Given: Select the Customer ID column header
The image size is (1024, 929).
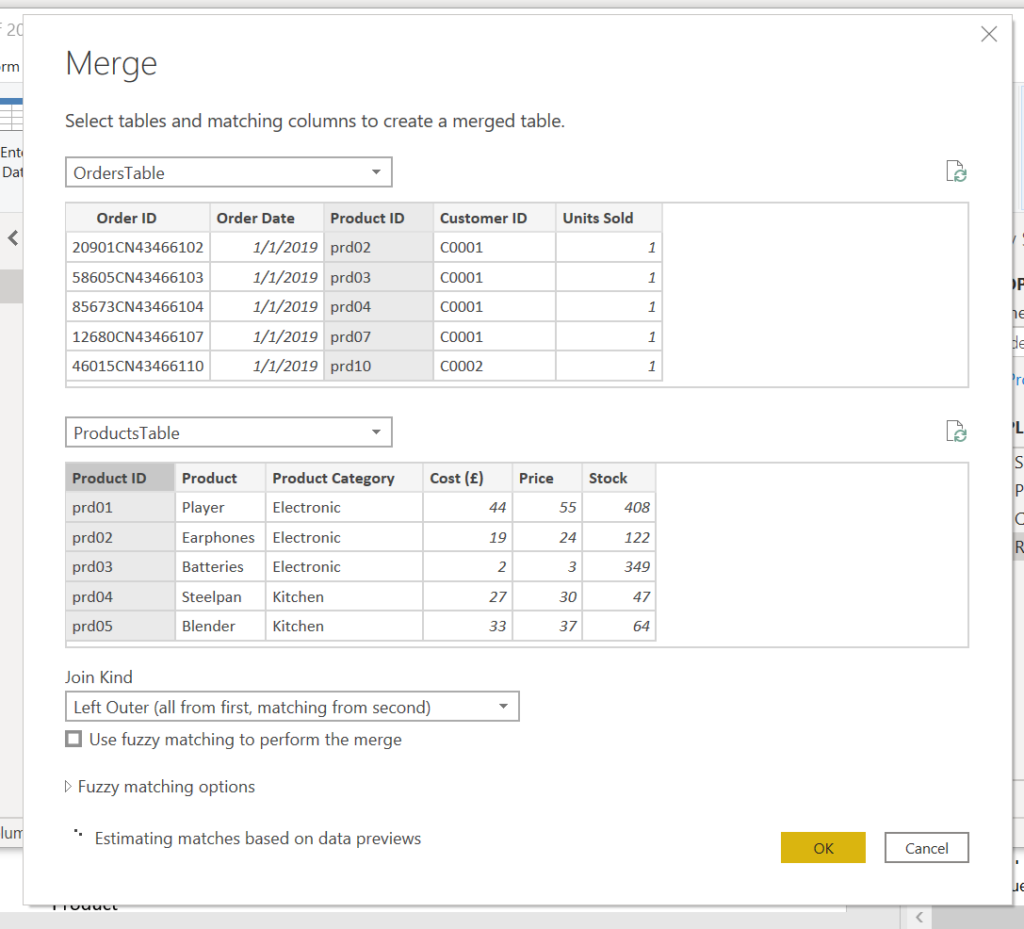Looking at the screenshot, I should tap(483, 218).
